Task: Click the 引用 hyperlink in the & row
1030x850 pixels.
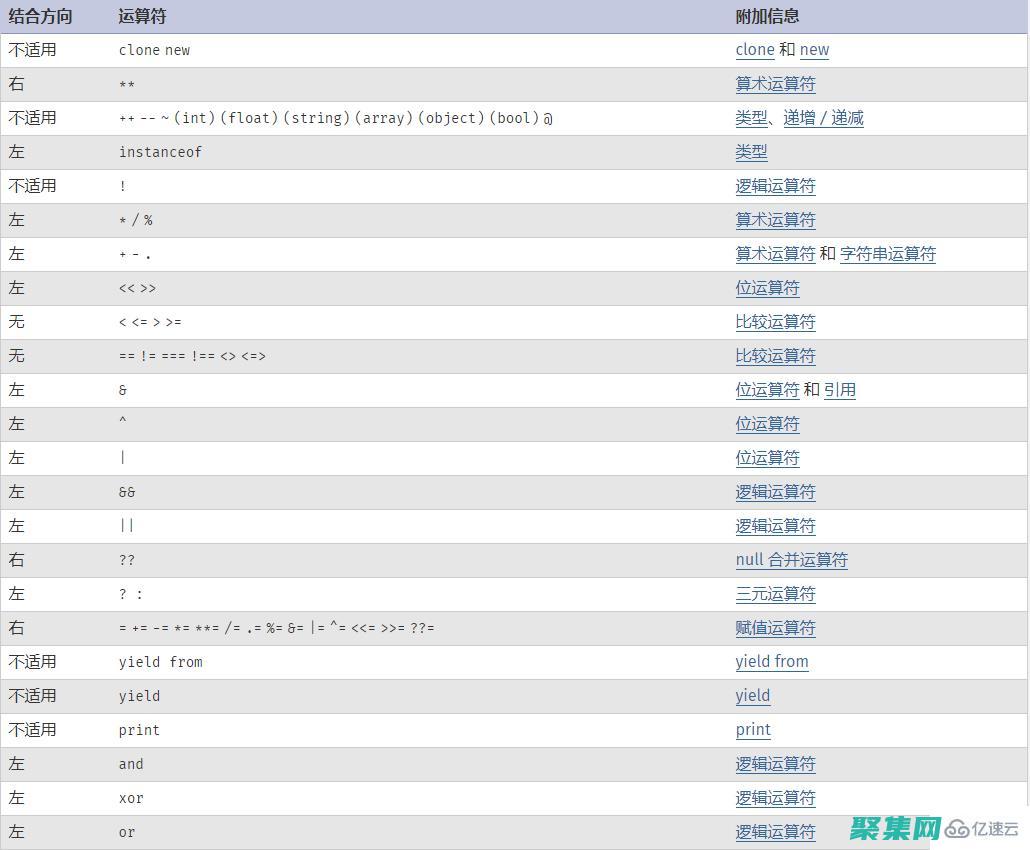Action: [x=840, y=390]
